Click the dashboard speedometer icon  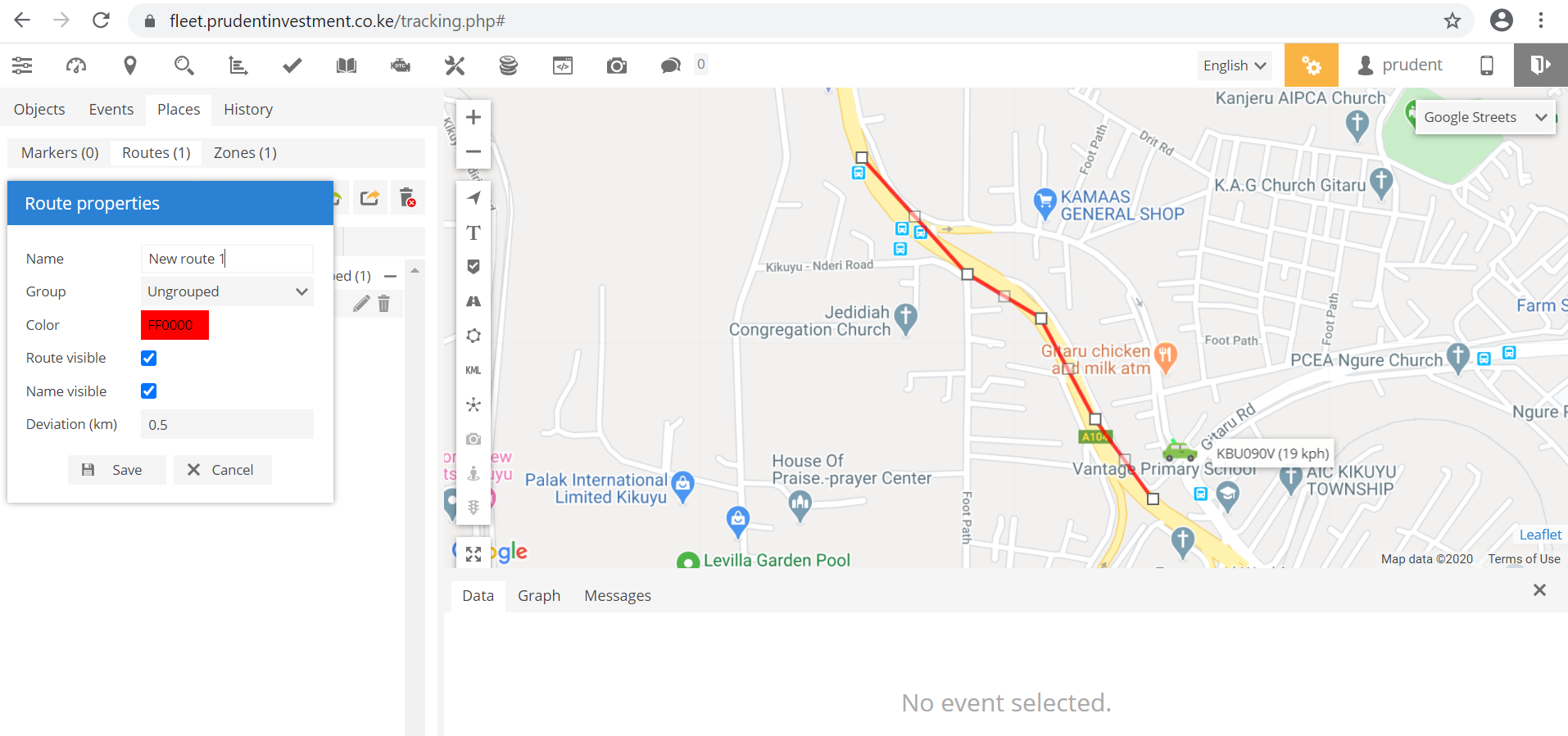[76, 65]
